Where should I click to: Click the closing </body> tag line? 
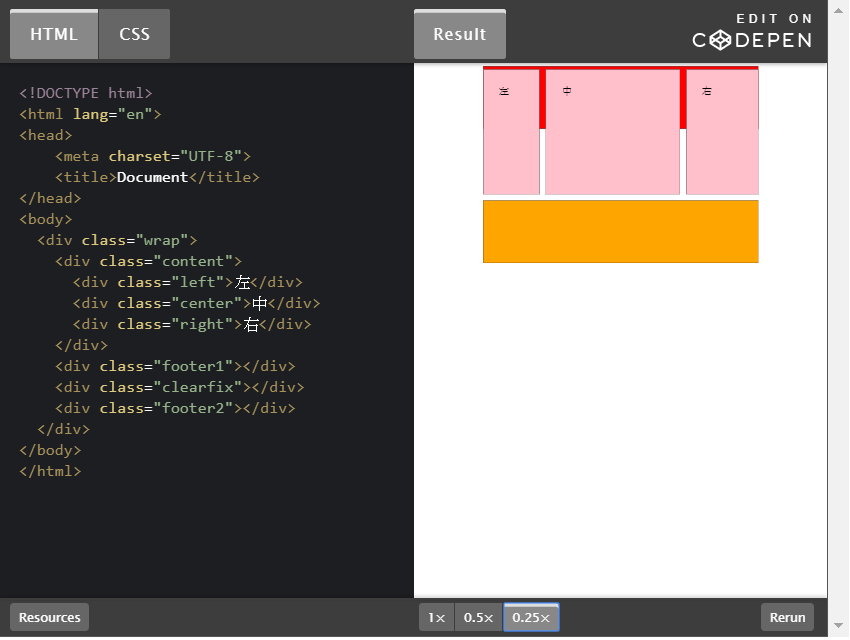50,451
